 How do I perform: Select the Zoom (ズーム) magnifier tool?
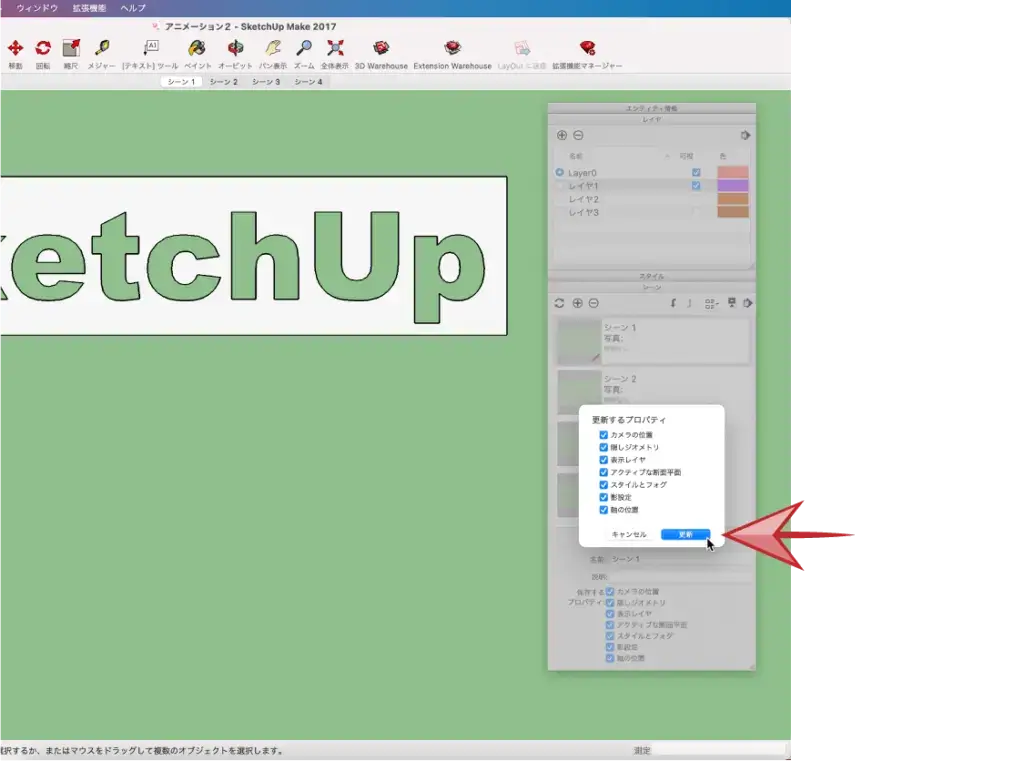point(304,48)
